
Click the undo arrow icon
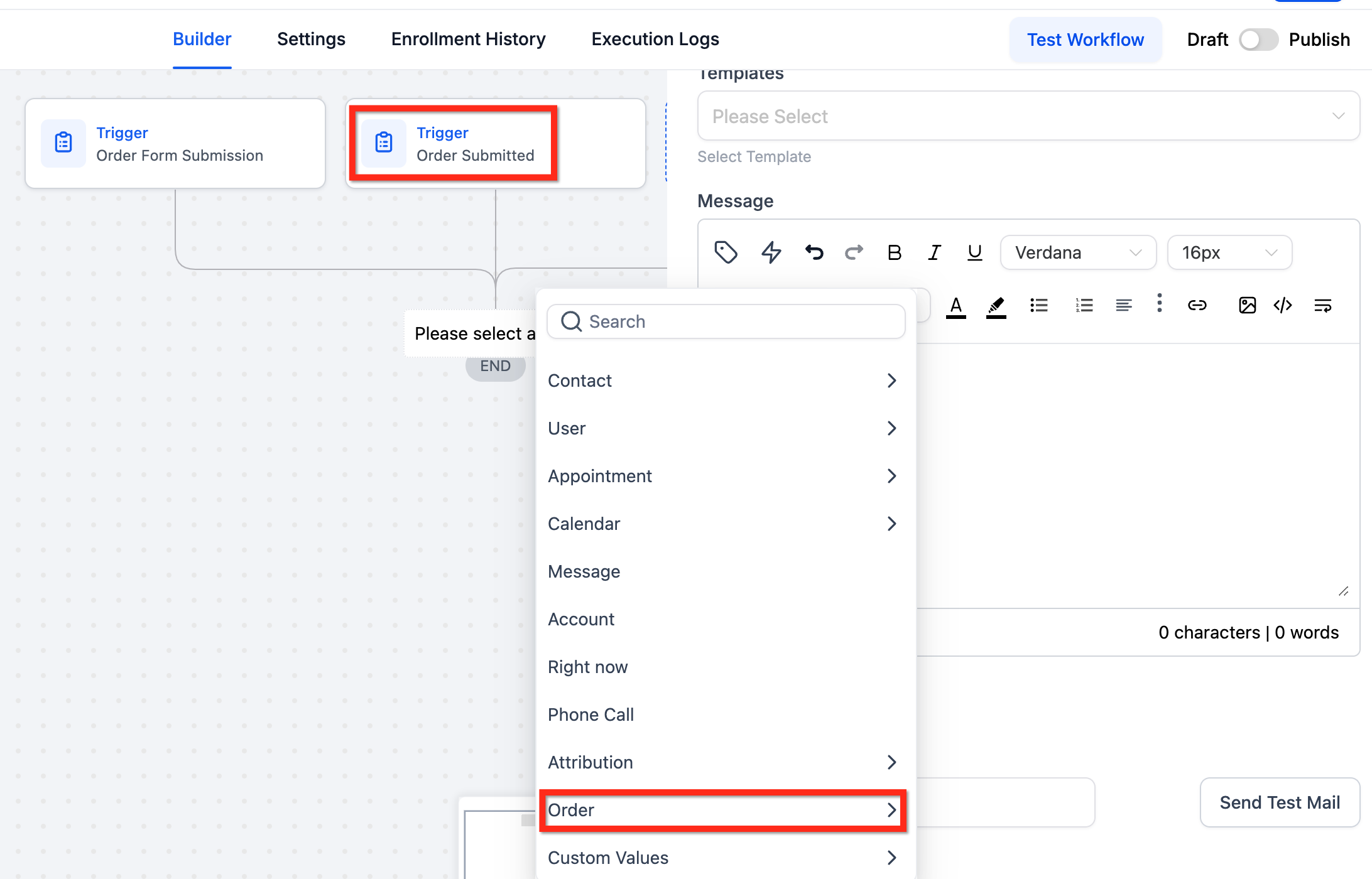[x=814, y=252]
